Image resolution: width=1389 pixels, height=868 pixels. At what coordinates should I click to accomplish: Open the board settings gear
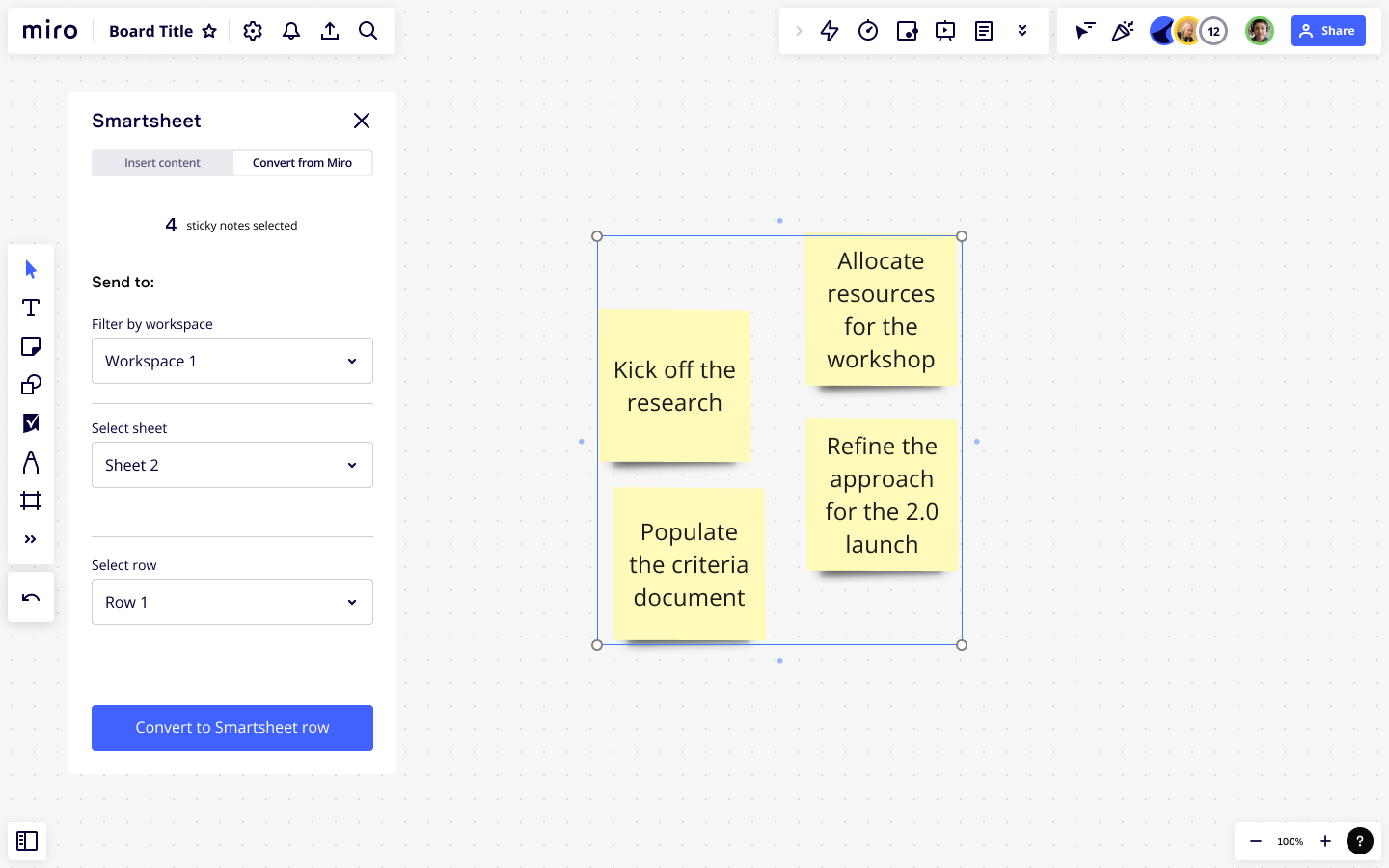click(x=253, y=31)
